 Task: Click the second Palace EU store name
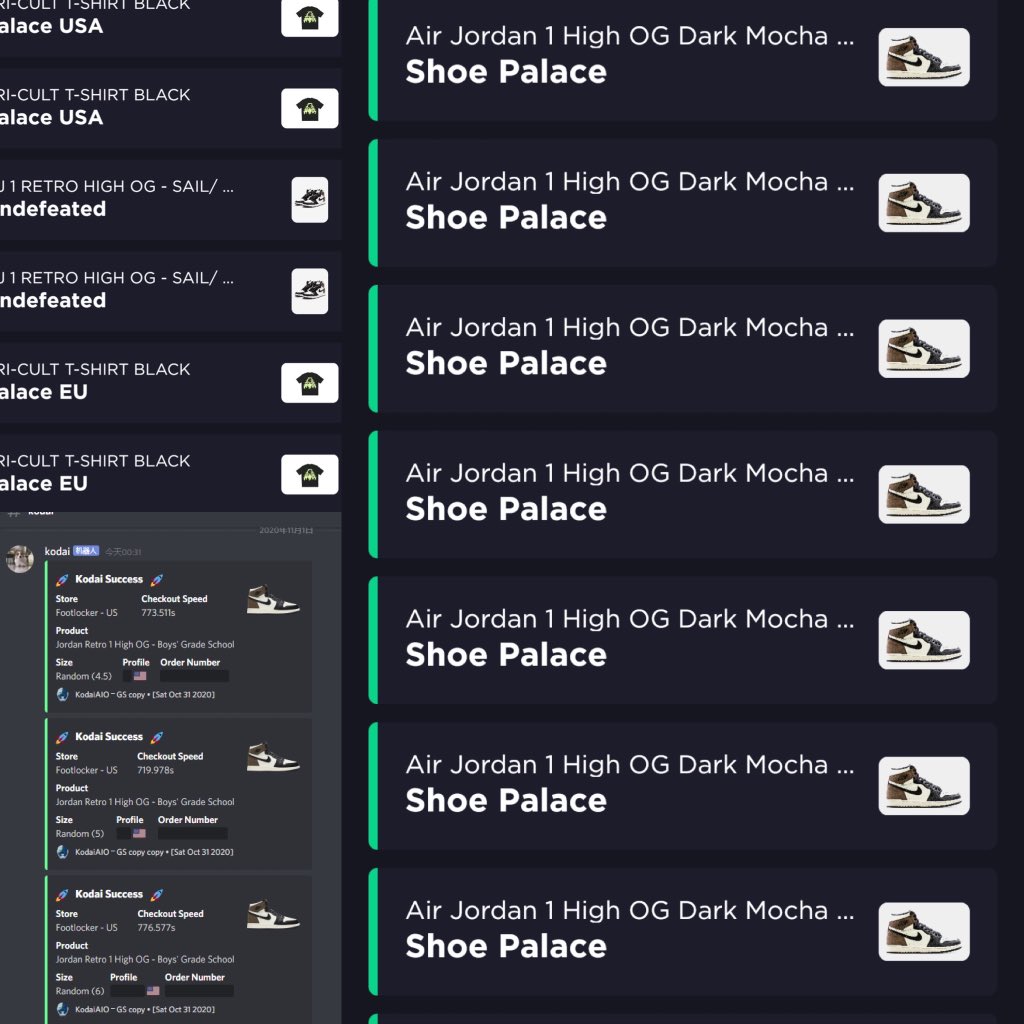tap(44, 483)
